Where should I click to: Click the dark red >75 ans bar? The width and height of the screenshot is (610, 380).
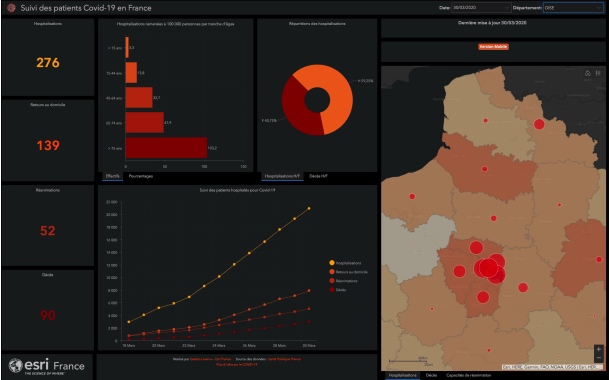[166, 148]
